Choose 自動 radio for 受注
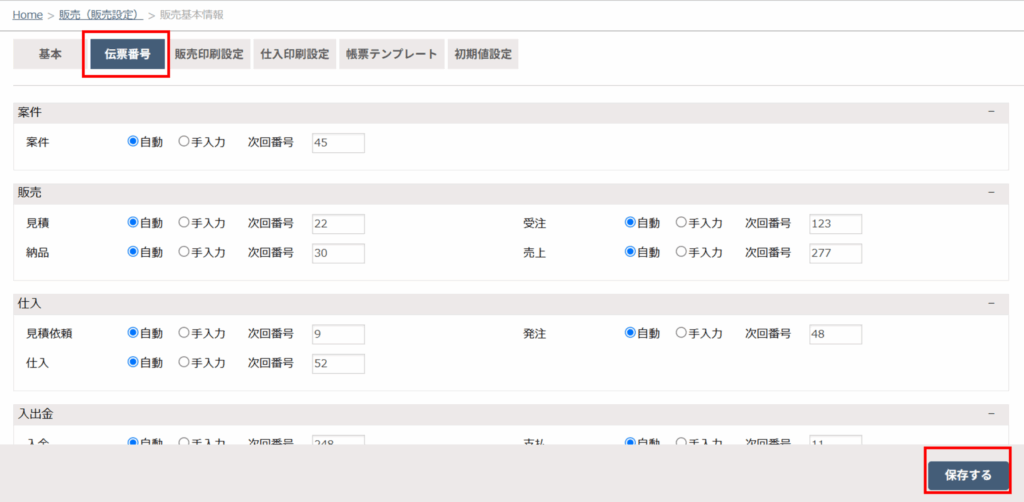1024x502 pixels. pos(631,223)
